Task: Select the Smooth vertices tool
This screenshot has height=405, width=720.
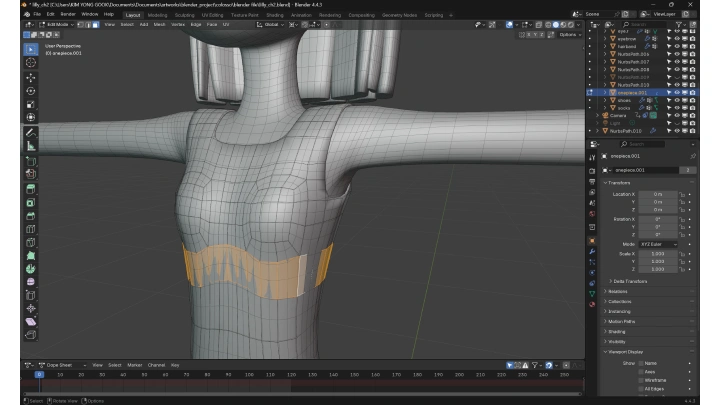Action: click(x=31, y=281)
